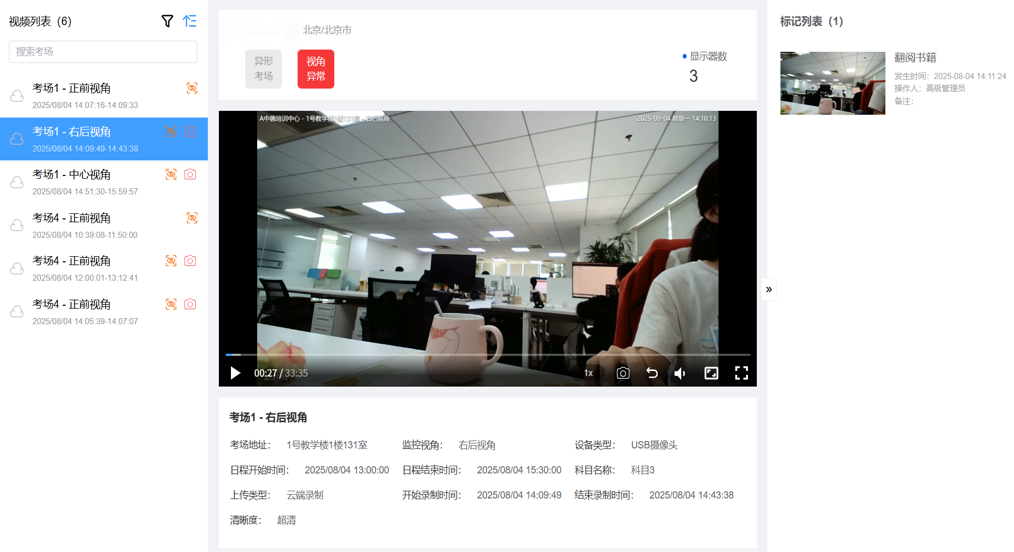Screen dimensions: 1014x552
Task: Toggle the web fullscreen picture mode
Action: click(711, 373)
